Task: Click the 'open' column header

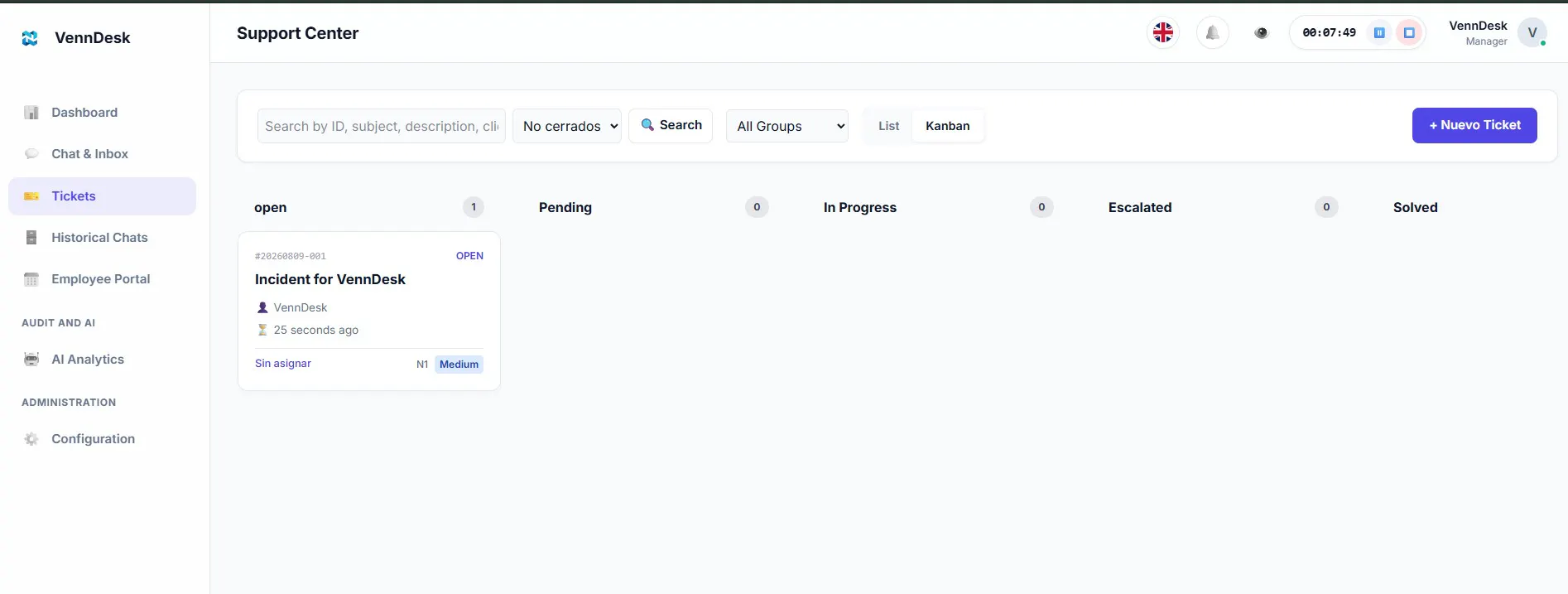Action: pyautogui.click(x=271, y=208)
